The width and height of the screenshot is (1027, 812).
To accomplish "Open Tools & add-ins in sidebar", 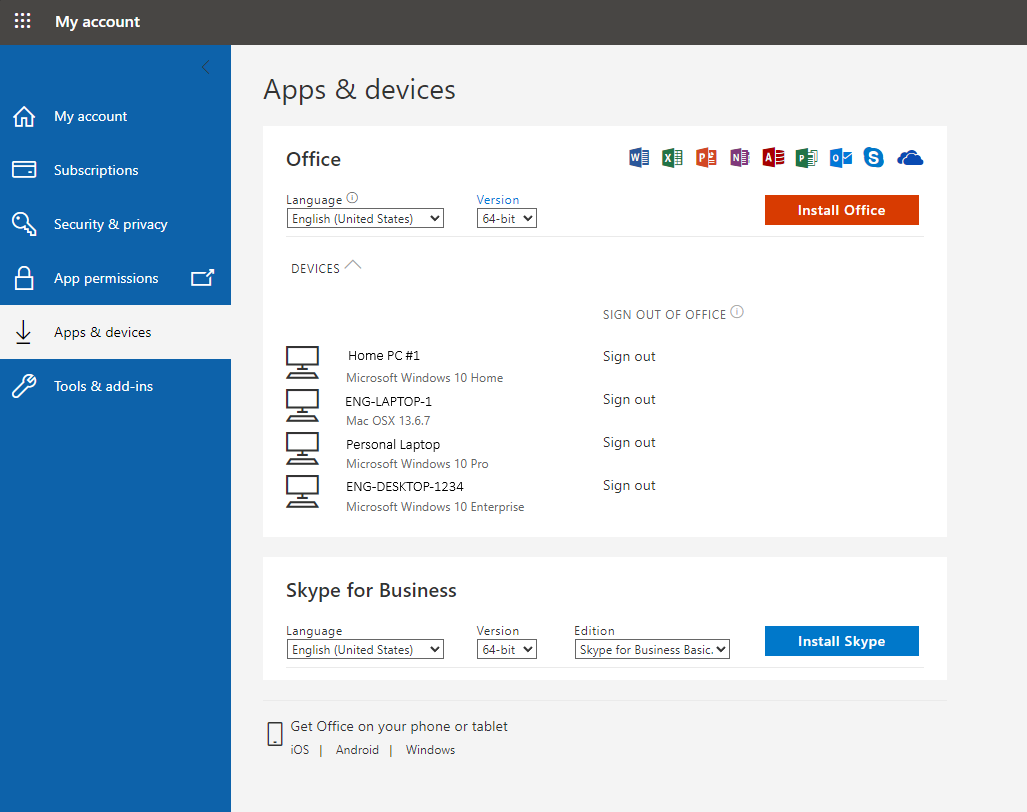I will (x=115, y=386).
